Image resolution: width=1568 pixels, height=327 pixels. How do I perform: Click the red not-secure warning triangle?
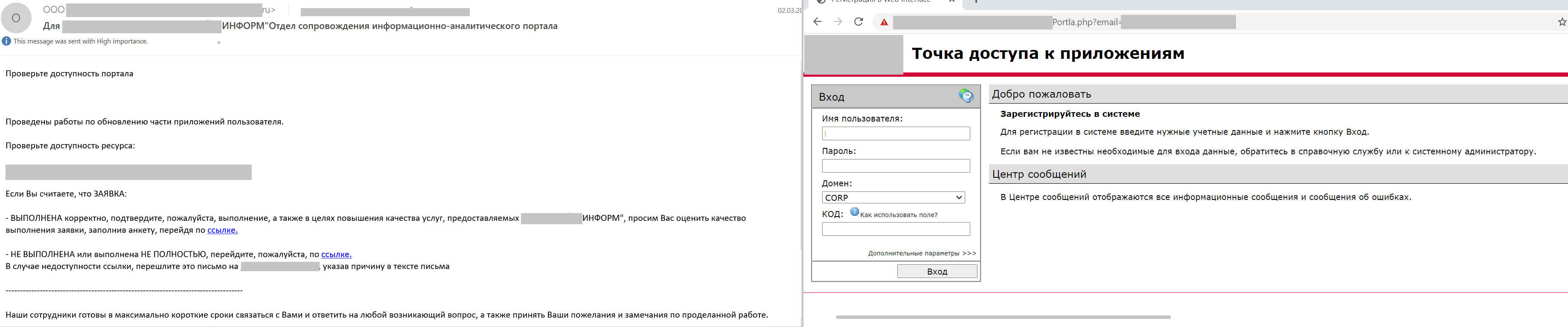(884, 23)
